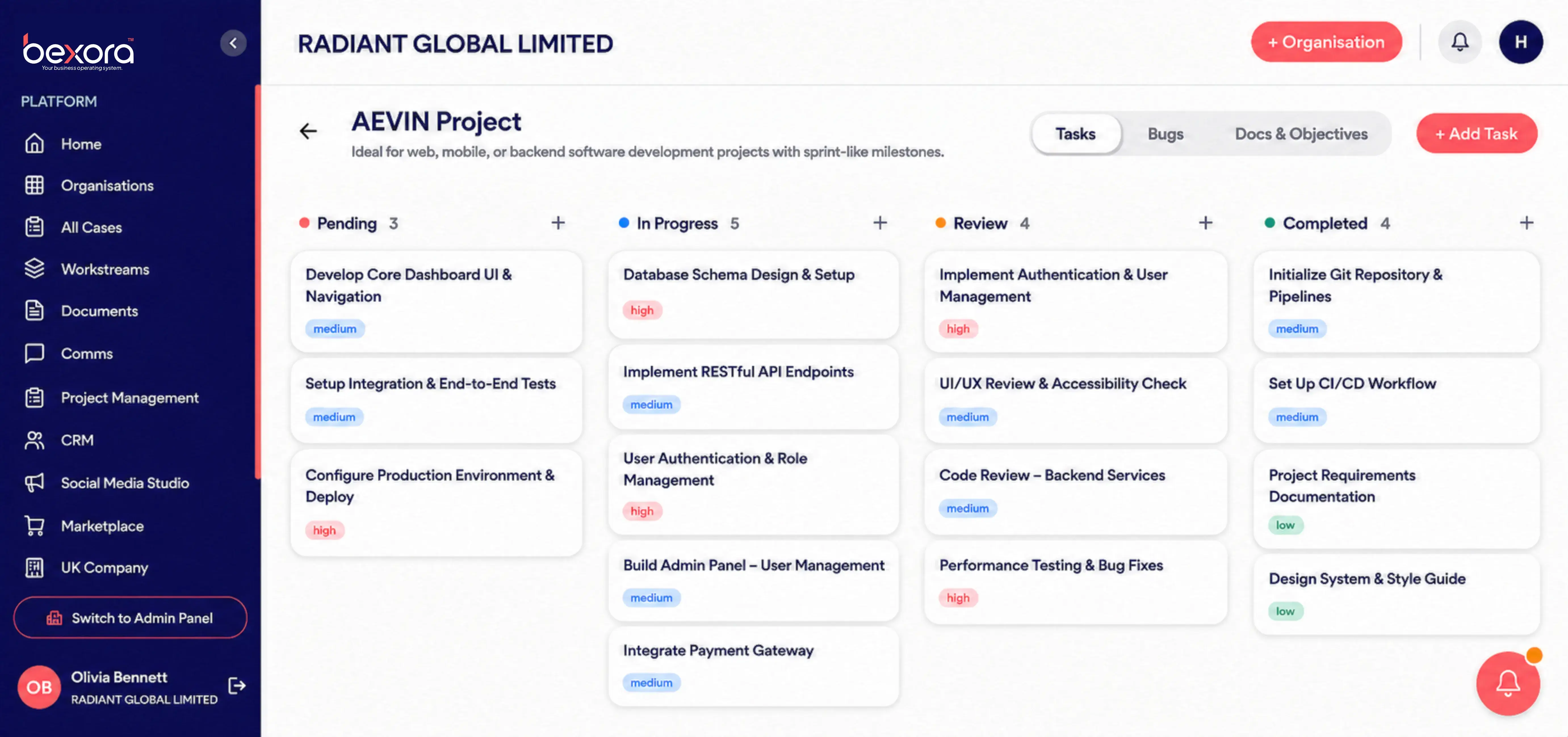The height and width of the screenshot is (737, 1568).
Task: Click the Home icon in sidebar
Action: coord(35,144)
